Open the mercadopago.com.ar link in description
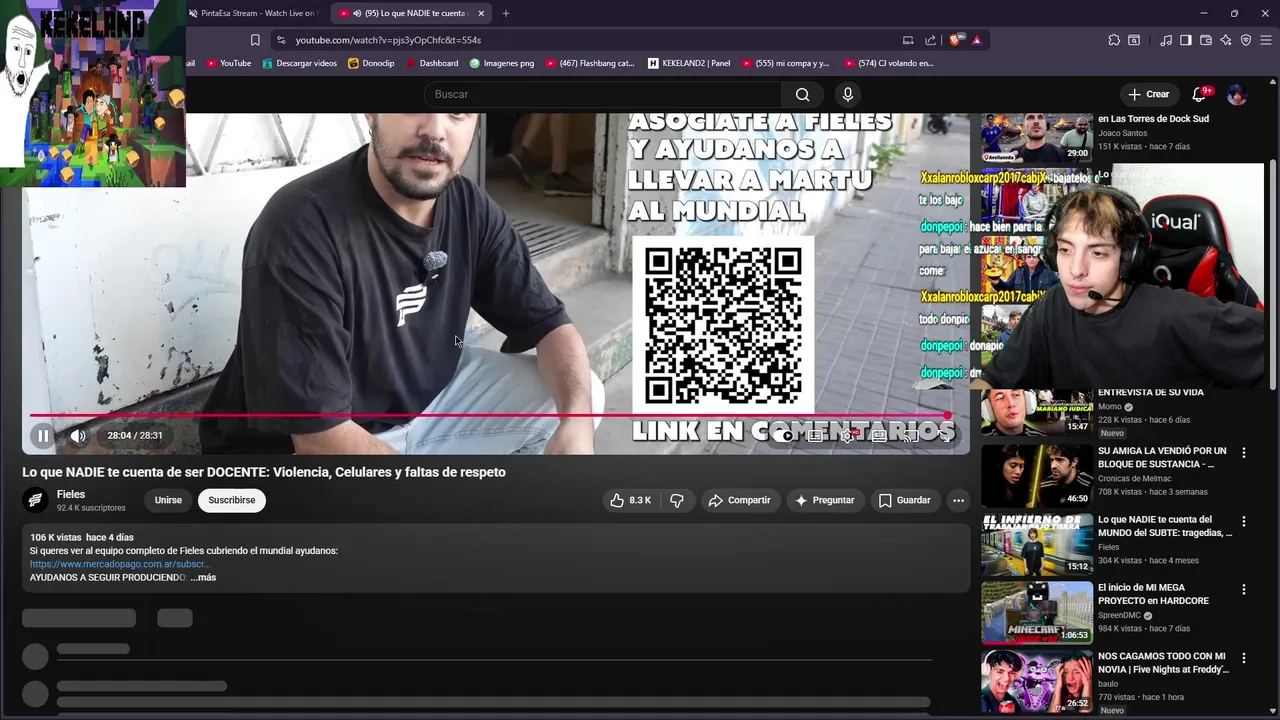This screenshot has width=1280, height=720. (120, 564)
